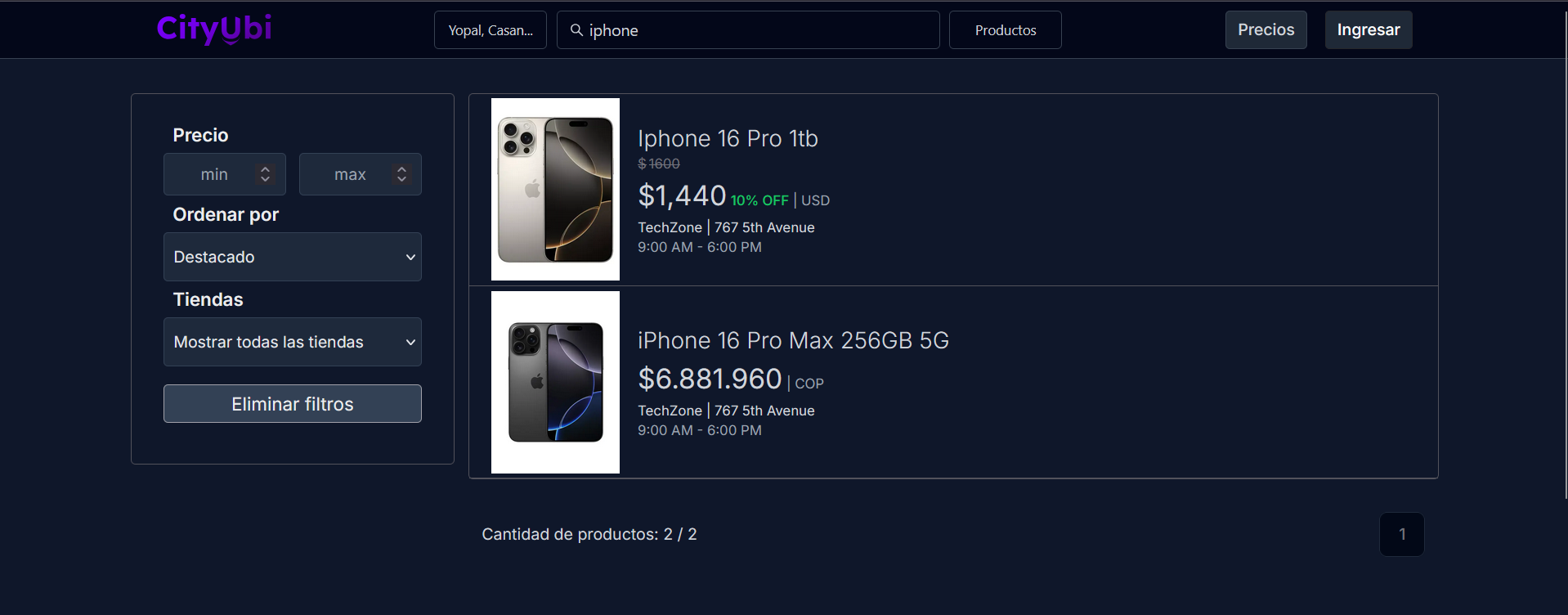The height and width of the screenshot is (615, 1568).
Task: Click the Eliminar filtros button
Action: (x=292, y=404)
